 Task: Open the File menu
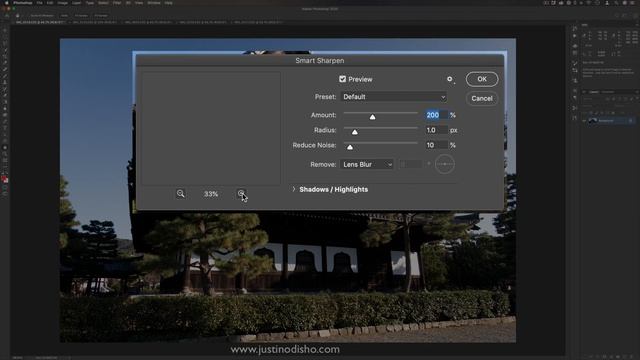(39, 2)
